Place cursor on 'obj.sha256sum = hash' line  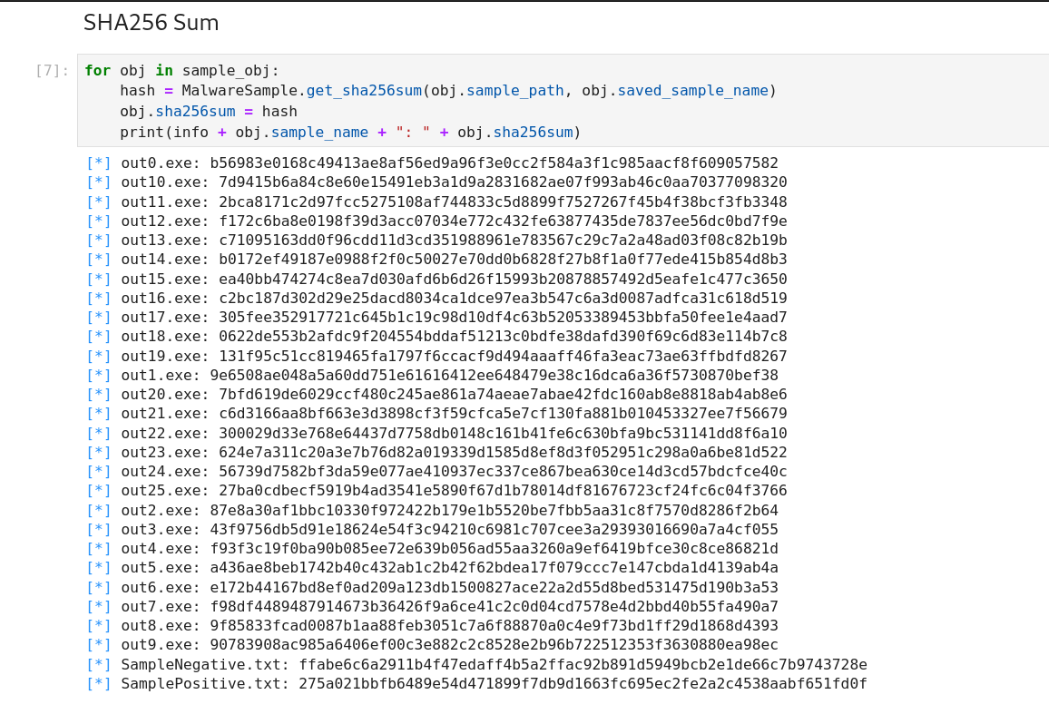click(208, 111)
